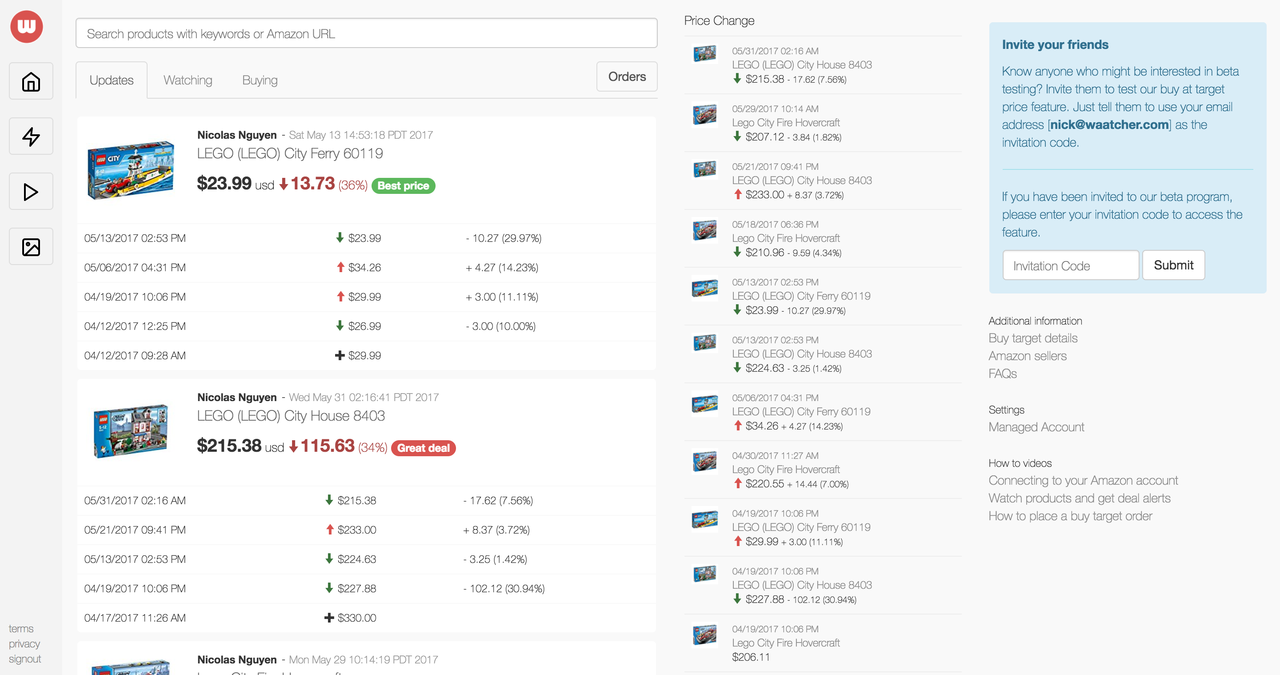Click the red Waatcher logo icon
This screenshot has height=675, width=1280.
coord(26,27)
